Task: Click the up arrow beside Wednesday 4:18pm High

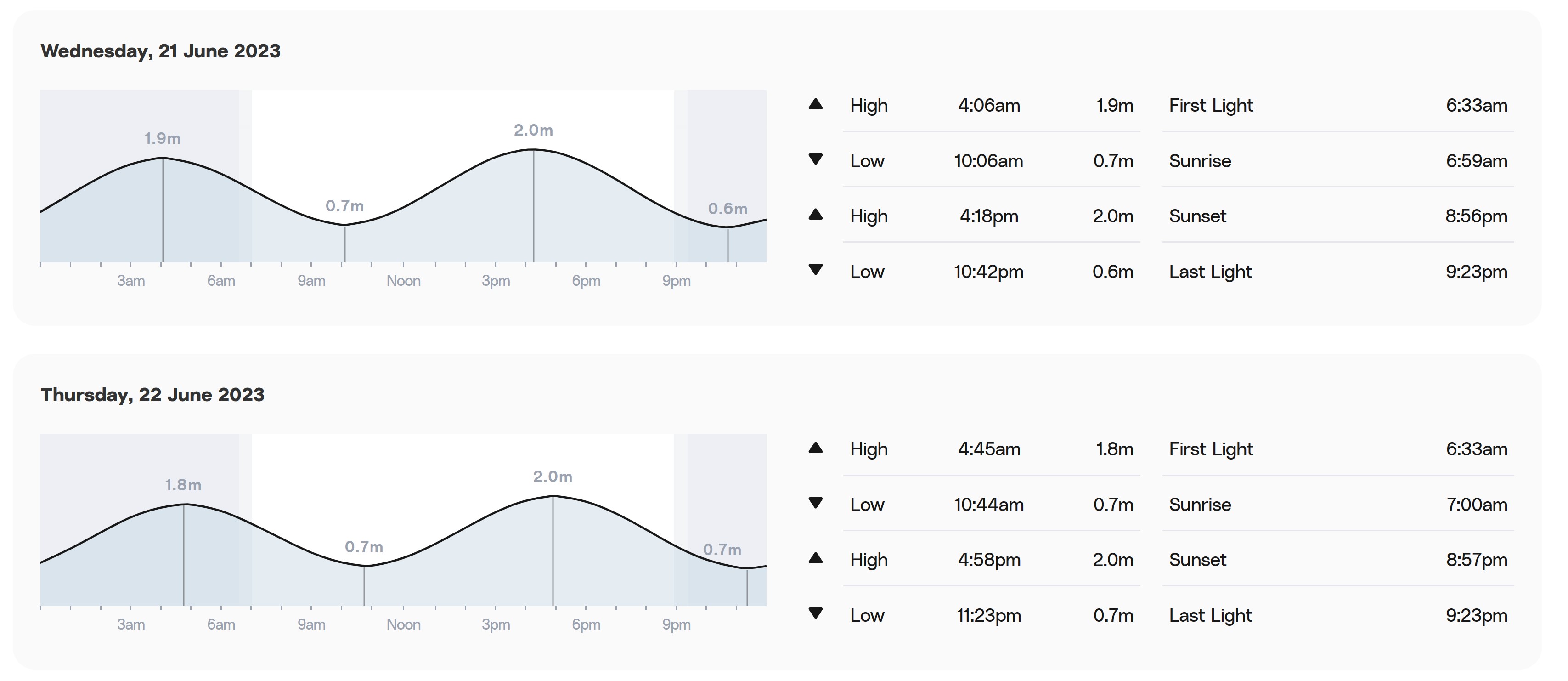Action: coord(816,215)
